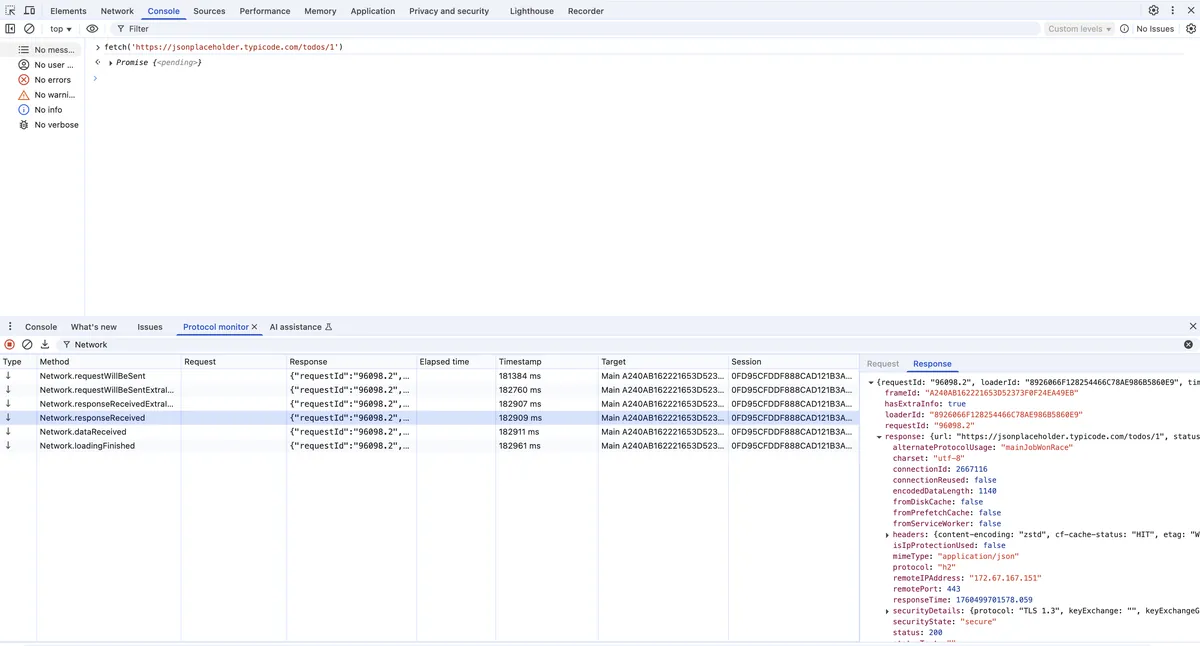Open console settings gear beside No Issues

coord(1190,29)
